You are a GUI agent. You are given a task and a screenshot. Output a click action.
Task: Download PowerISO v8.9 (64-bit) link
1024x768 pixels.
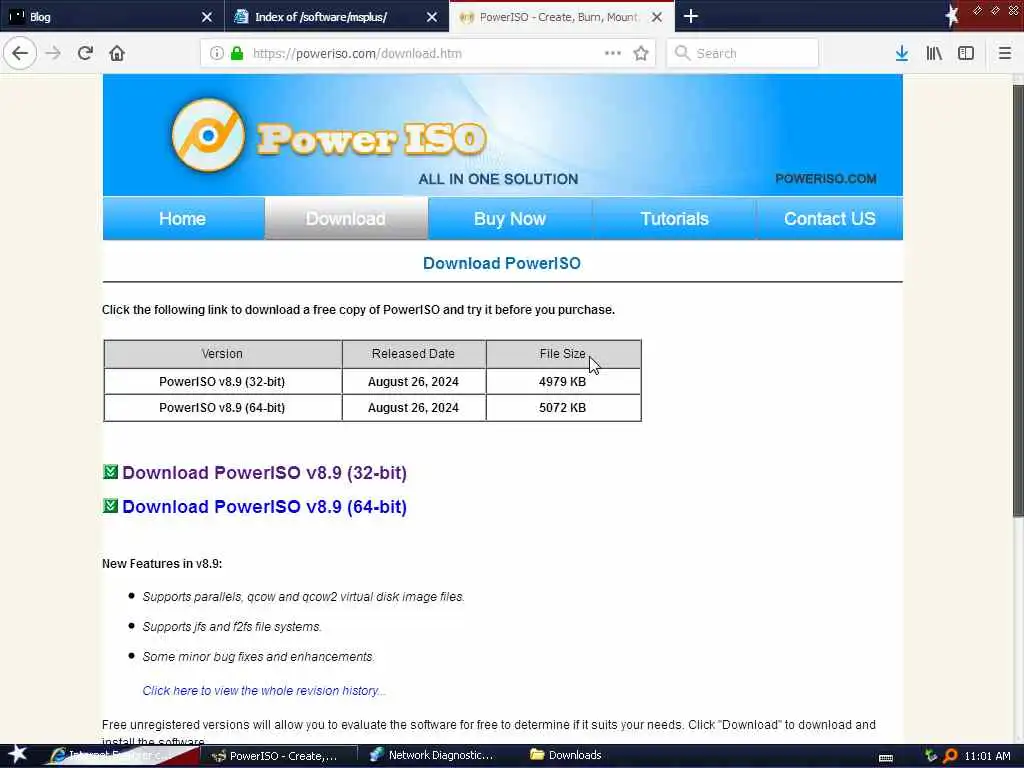264,506
